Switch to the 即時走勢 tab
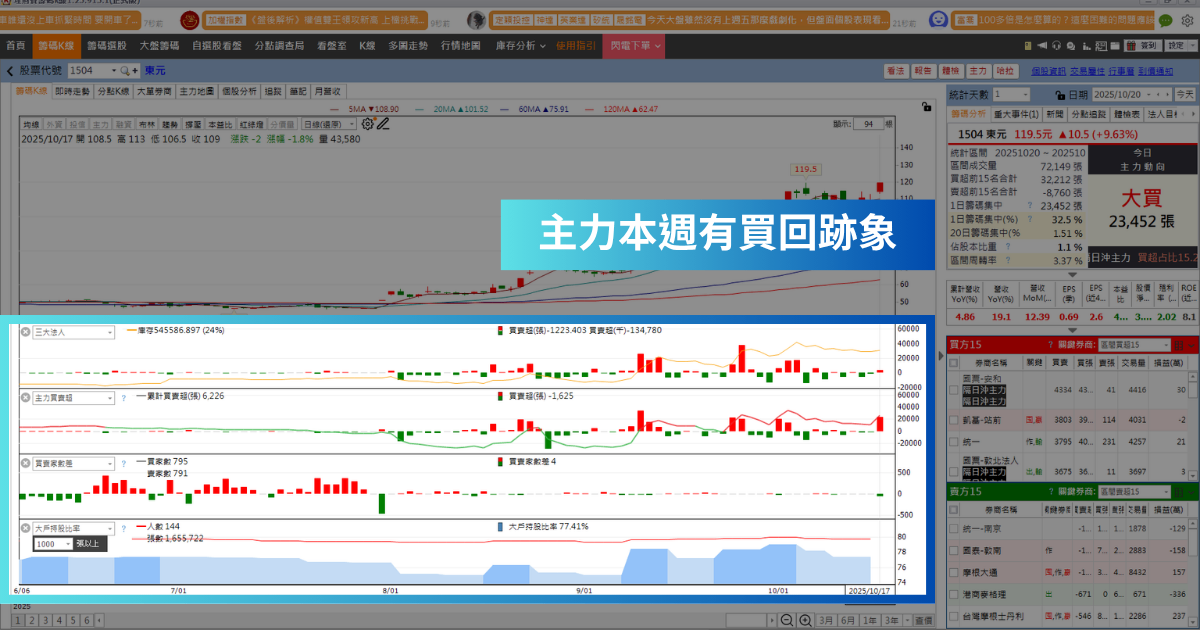 [x=72, y=90]
